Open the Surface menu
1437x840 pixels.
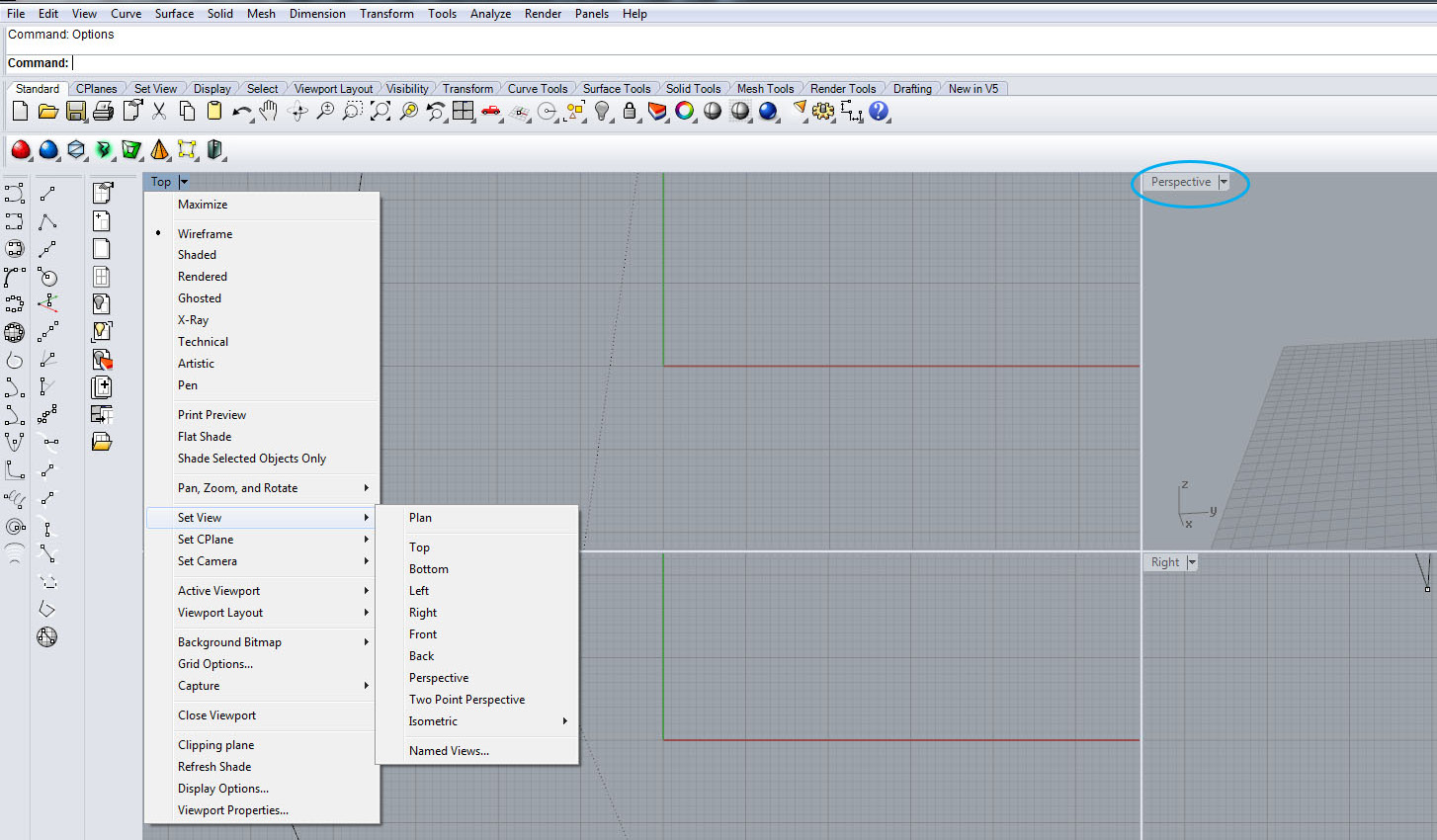(174, 14)
